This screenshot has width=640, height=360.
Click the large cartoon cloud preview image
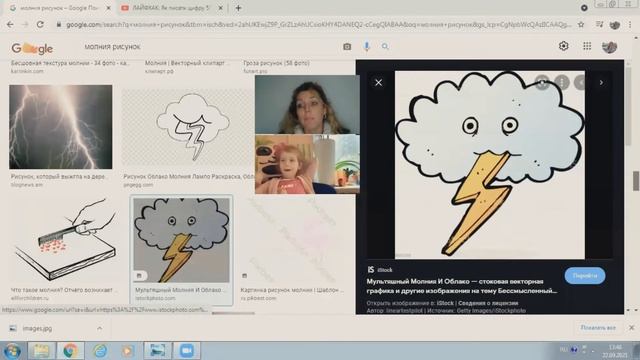pos(489,165)
